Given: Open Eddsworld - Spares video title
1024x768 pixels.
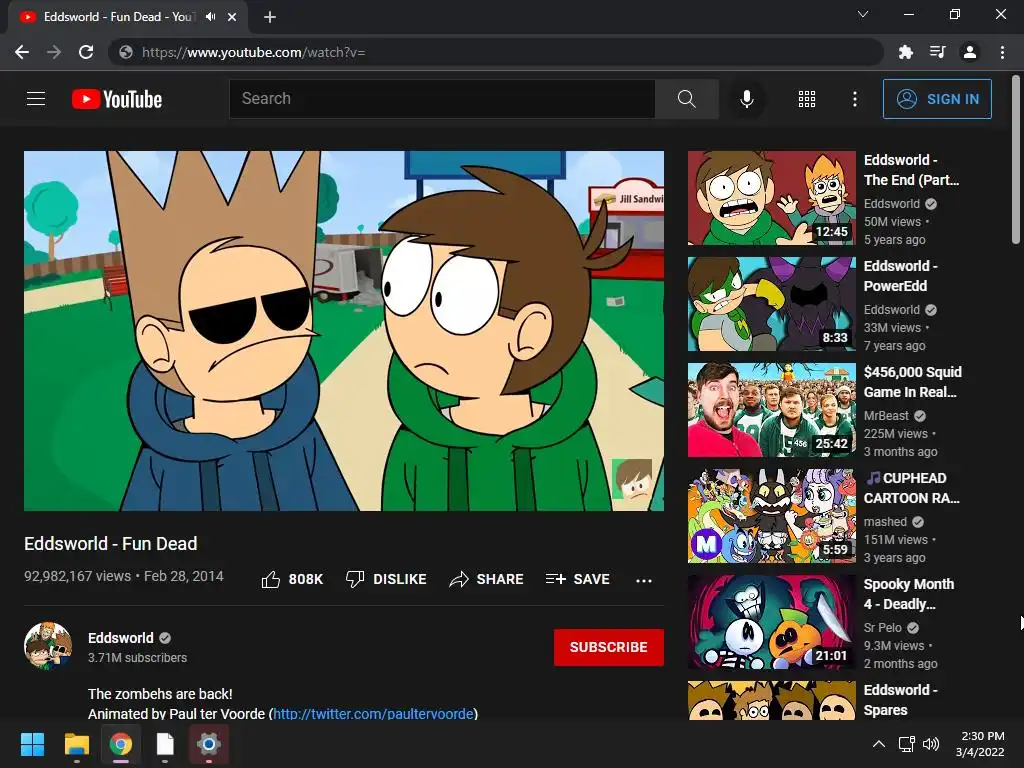Looking at the screenshot, I should click(x=900, y=700).
